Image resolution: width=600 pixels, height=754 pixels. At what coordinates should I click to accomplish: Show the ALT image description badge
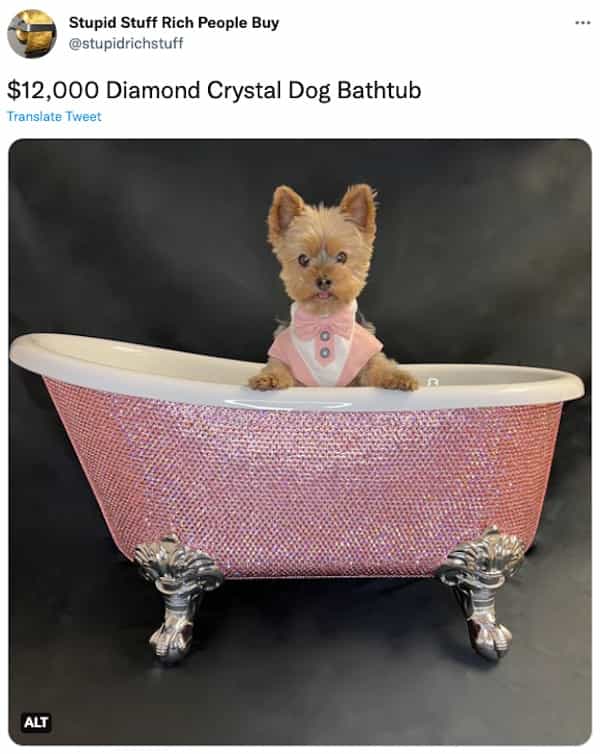(x=36, y=722)
